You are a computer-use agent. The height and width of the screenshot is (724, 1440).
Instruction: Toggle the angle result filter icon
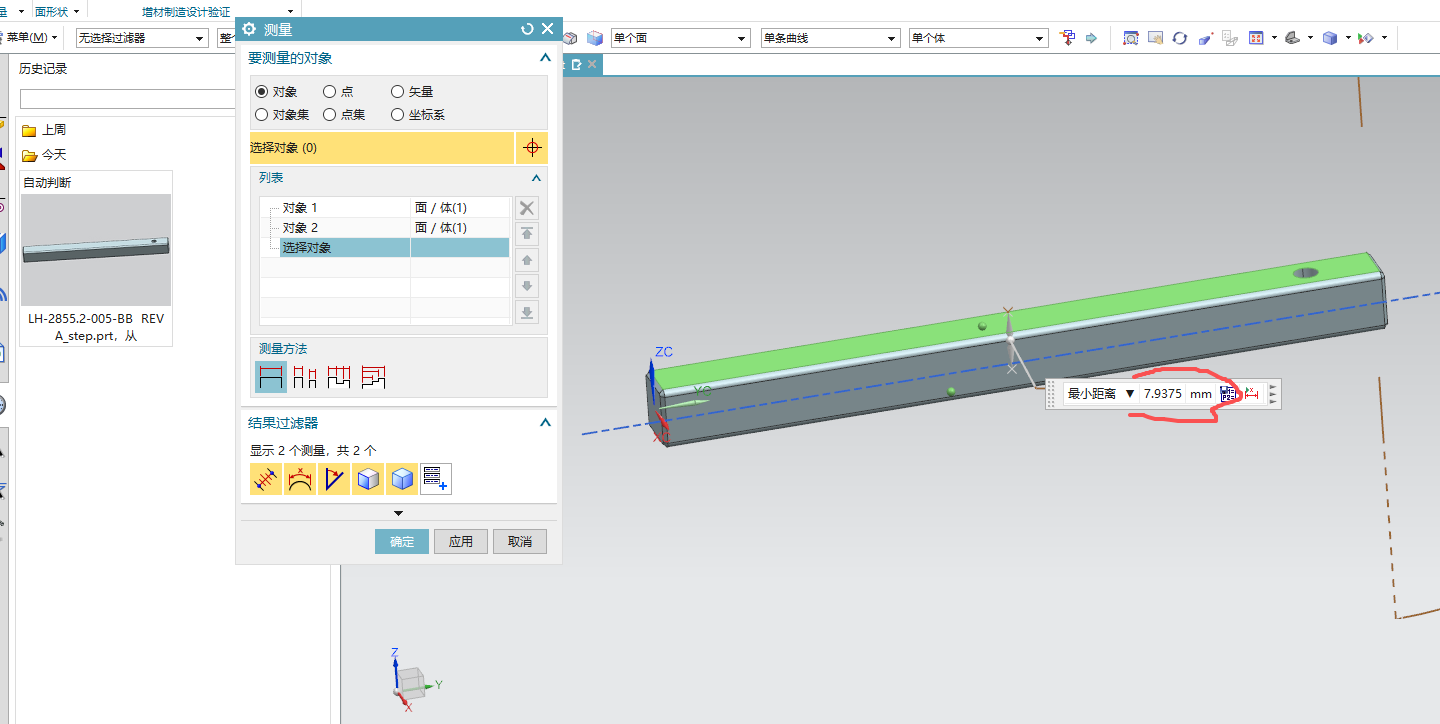[333, 480]
